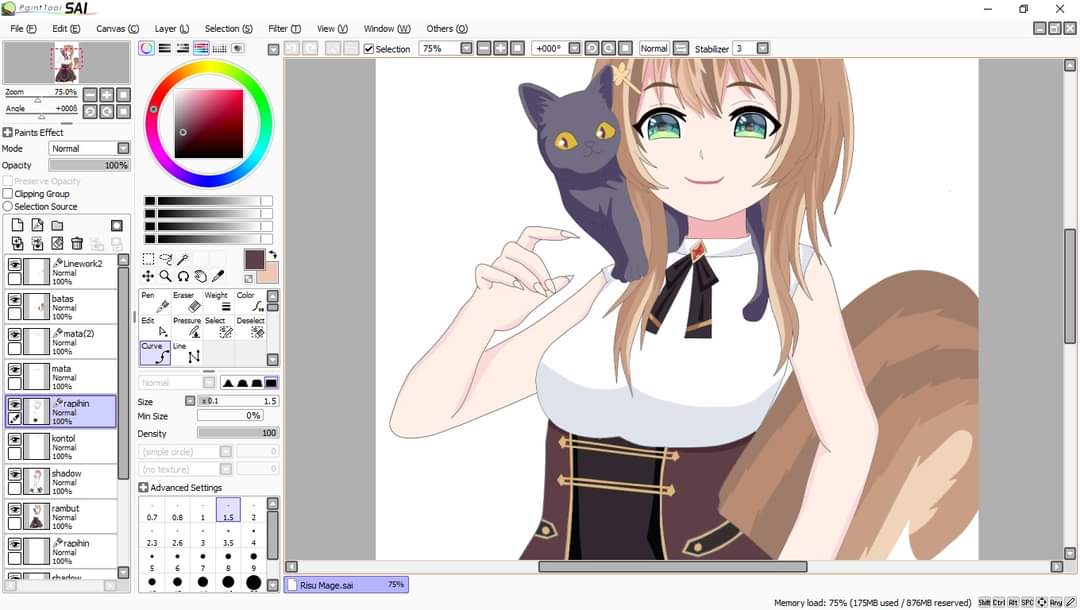Open the canvas zoom 75% dropdown
The width and height of the screenshot is (1080, 610).
coord(466,48)
